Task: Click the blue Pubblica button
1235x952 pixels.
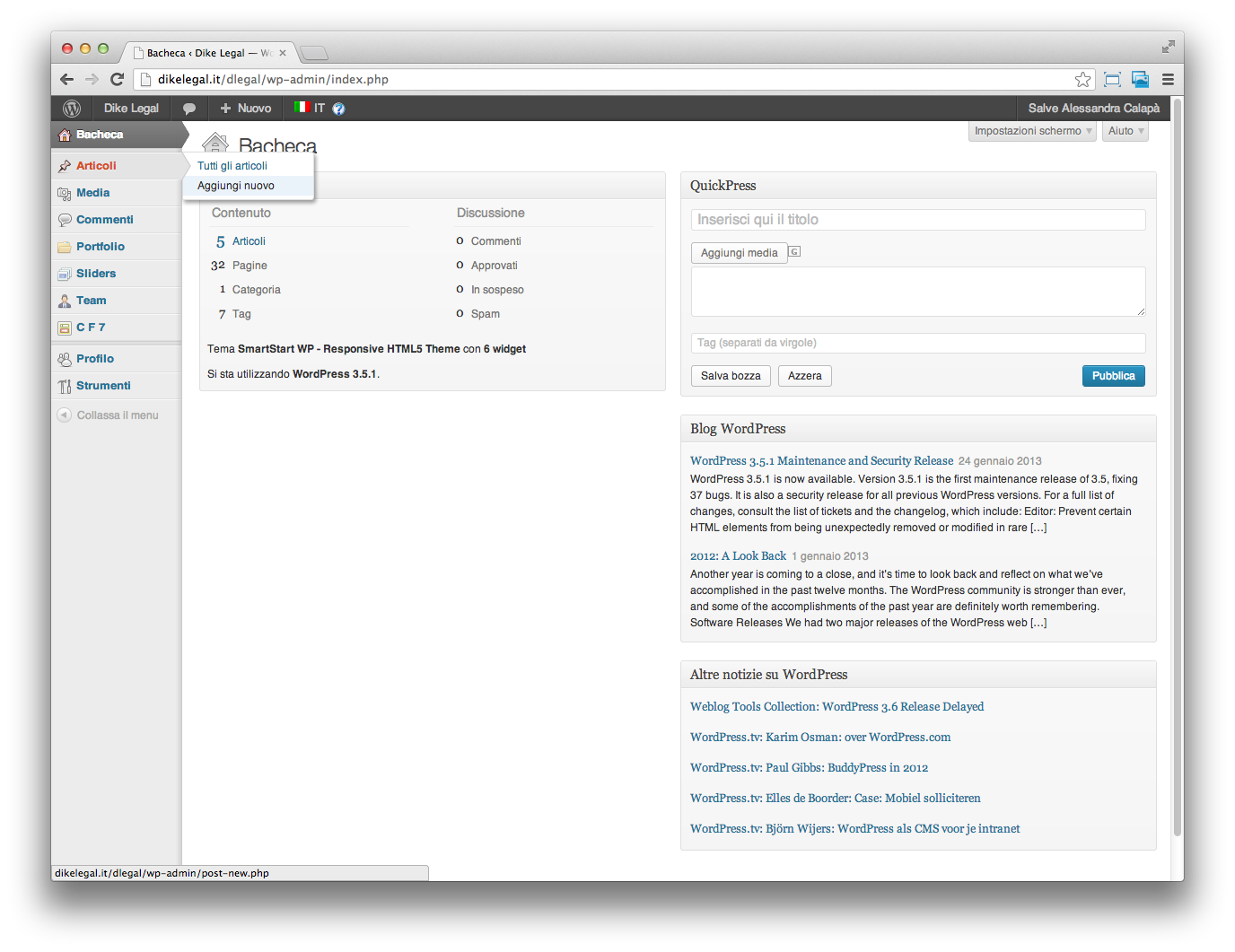Action: tap(1113, 376)
